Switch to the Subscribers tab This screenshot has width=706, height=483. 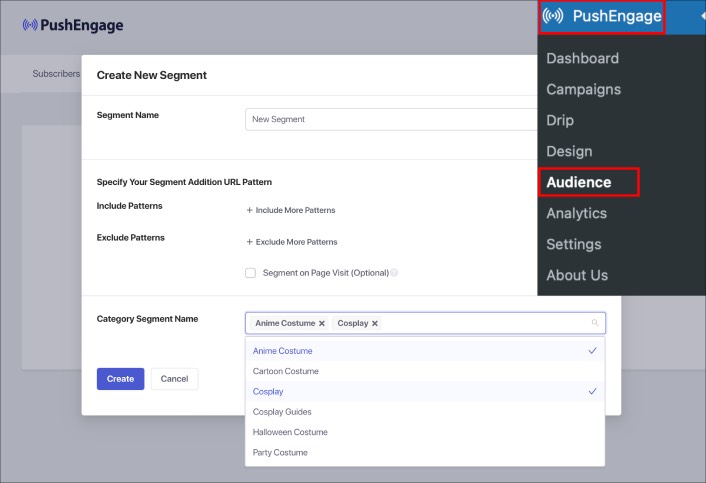[56, 73]
